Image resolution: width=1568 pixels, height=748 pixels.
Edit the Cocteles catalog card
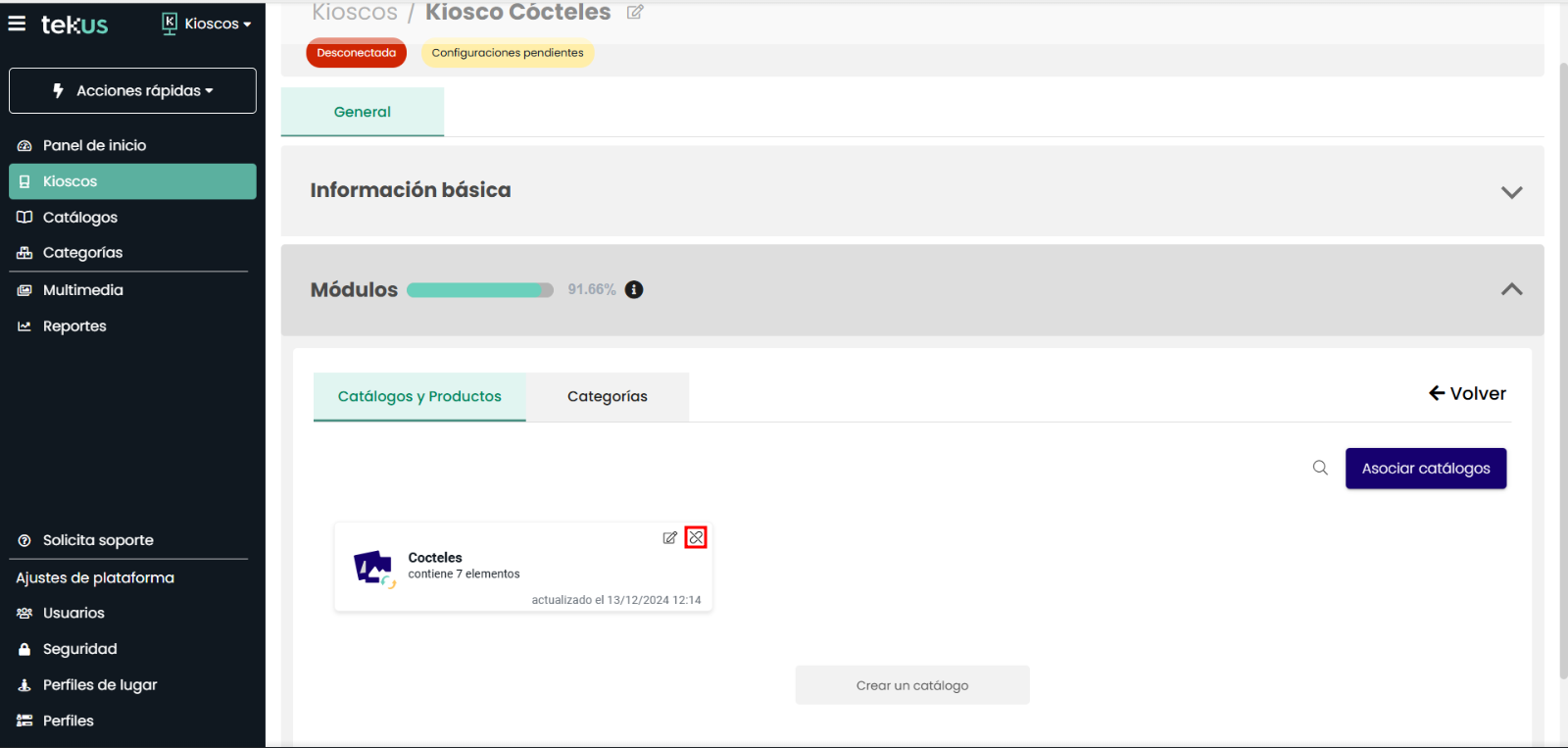coord(669,537)
